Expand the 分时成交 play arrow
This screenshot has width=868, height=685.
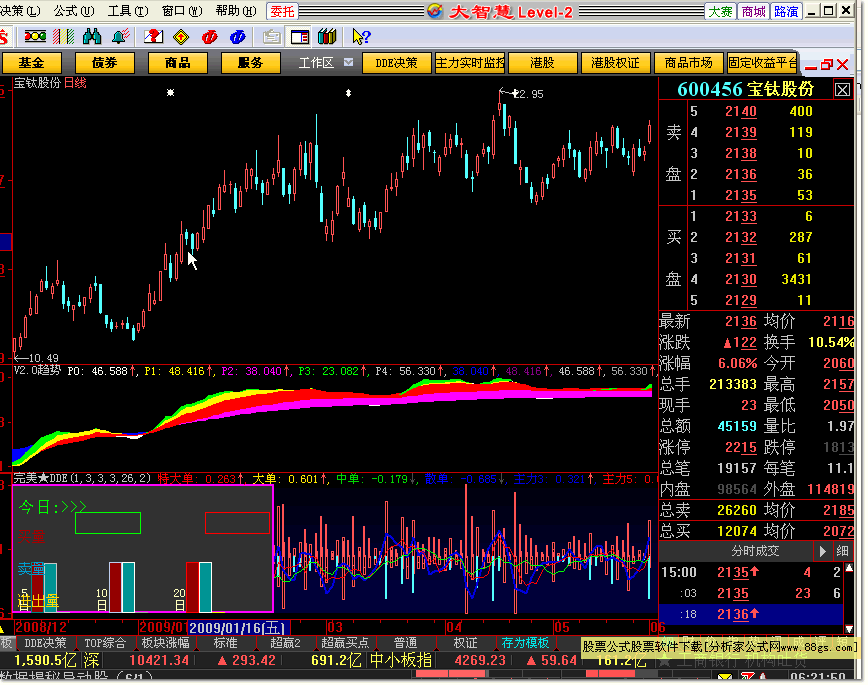click(822, 551)
